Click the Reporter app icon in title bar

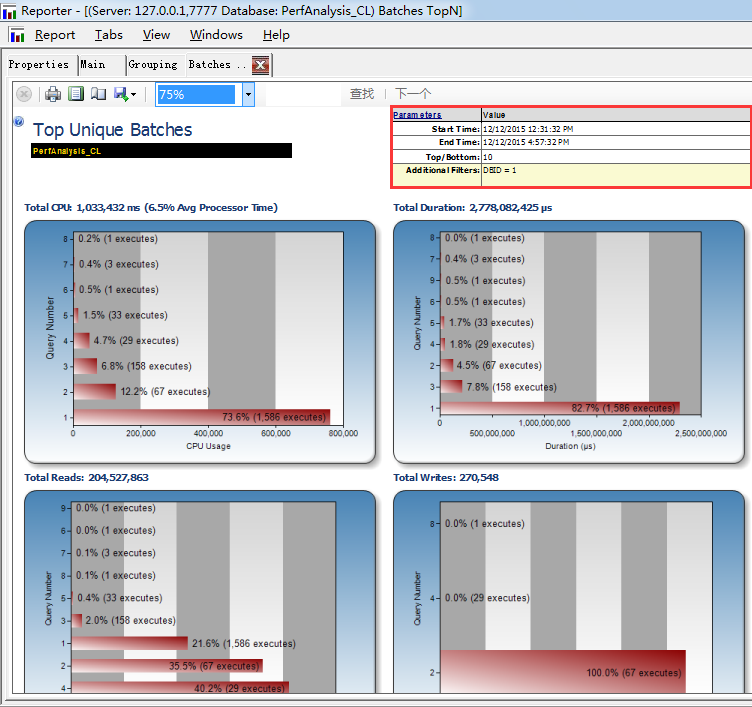[9, 11]
